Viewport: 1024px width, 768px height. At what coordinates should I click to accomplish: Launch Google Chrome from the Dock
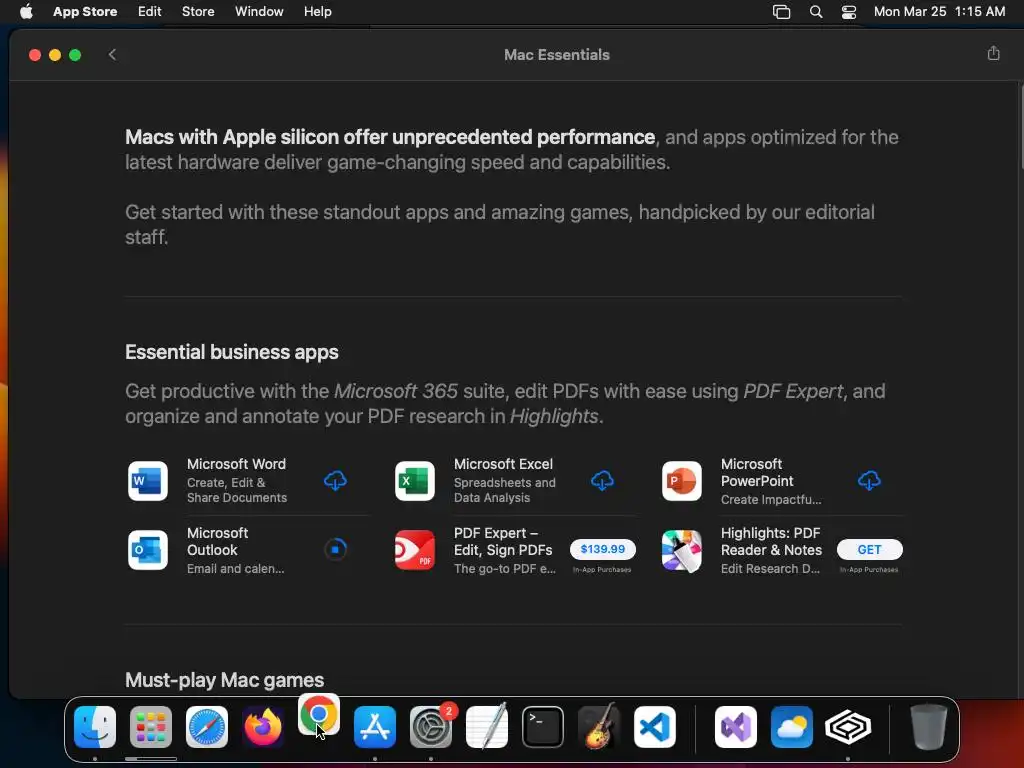319,714
